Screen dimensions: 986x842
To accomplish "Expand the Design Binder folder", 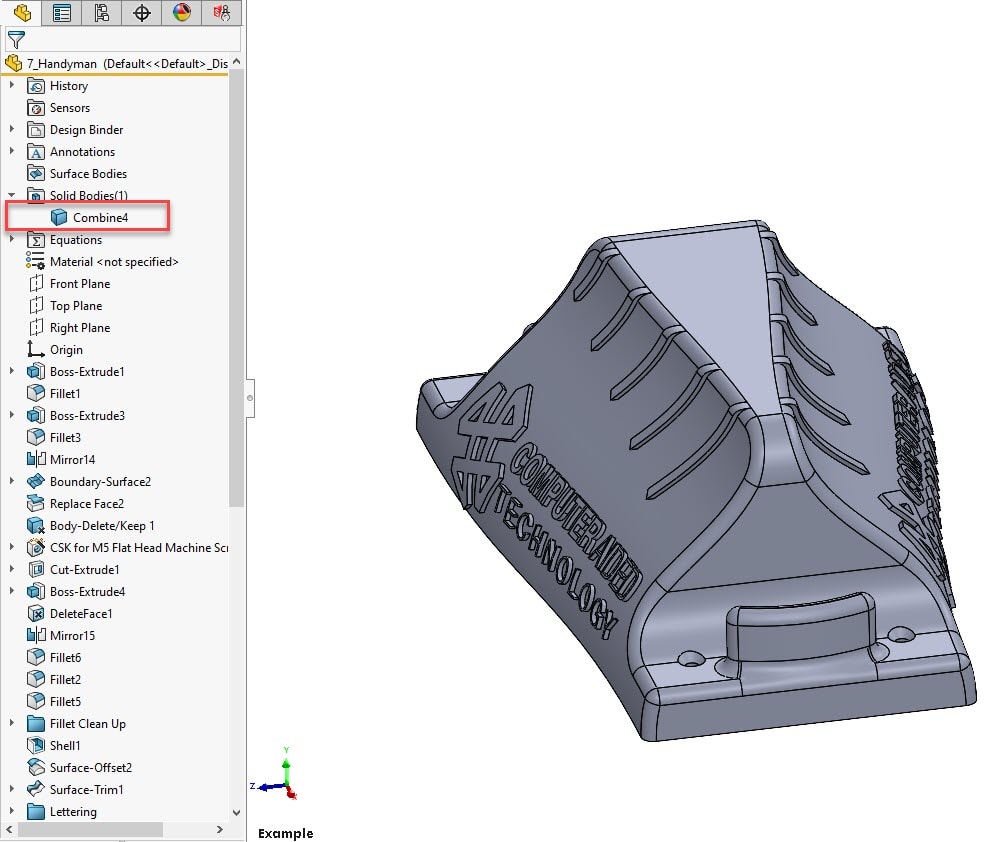I will pyautogui.click(x=11, y=129).
